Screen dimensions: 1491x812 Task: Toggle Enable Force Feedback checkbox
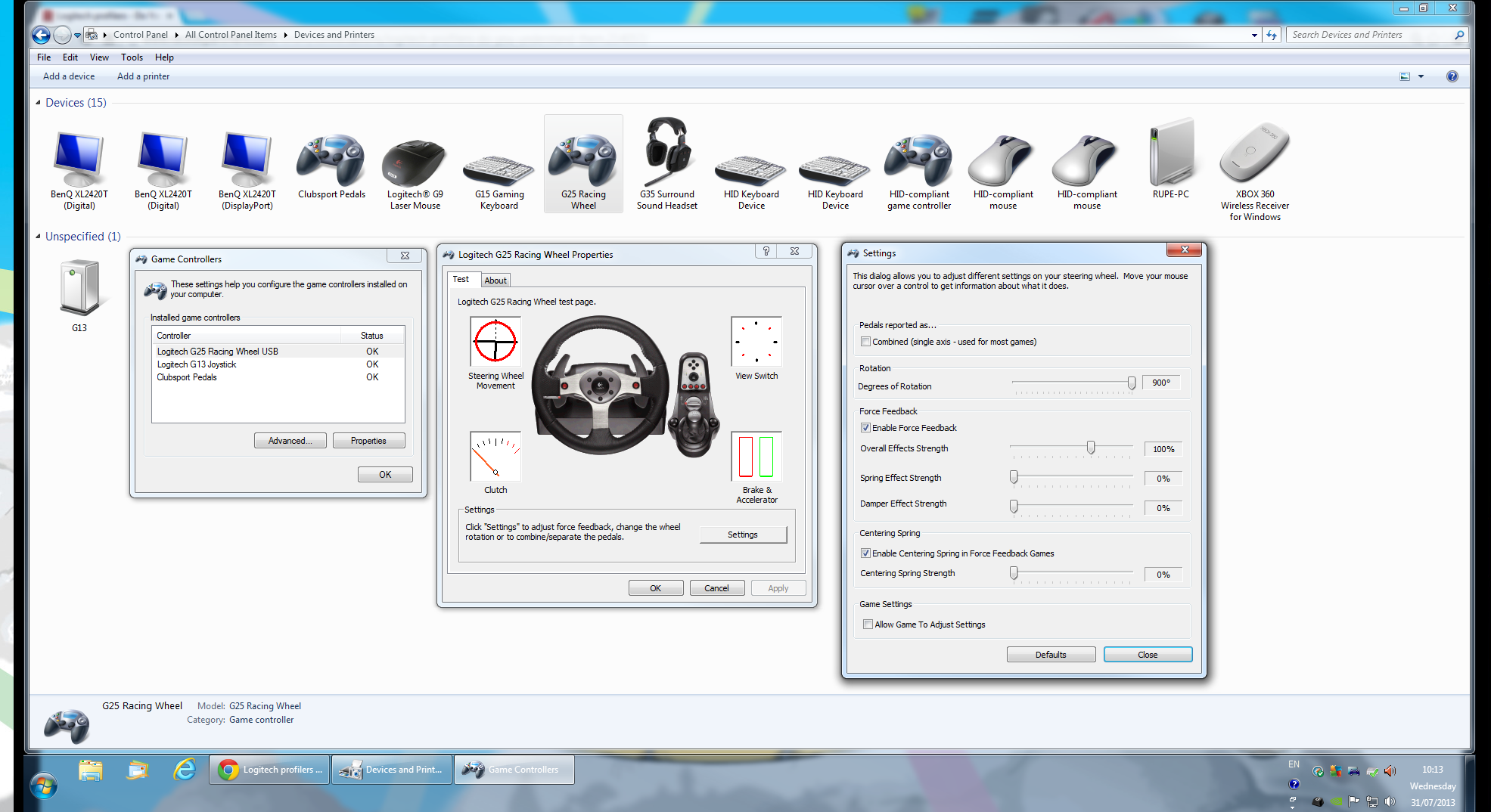point(865,428)
